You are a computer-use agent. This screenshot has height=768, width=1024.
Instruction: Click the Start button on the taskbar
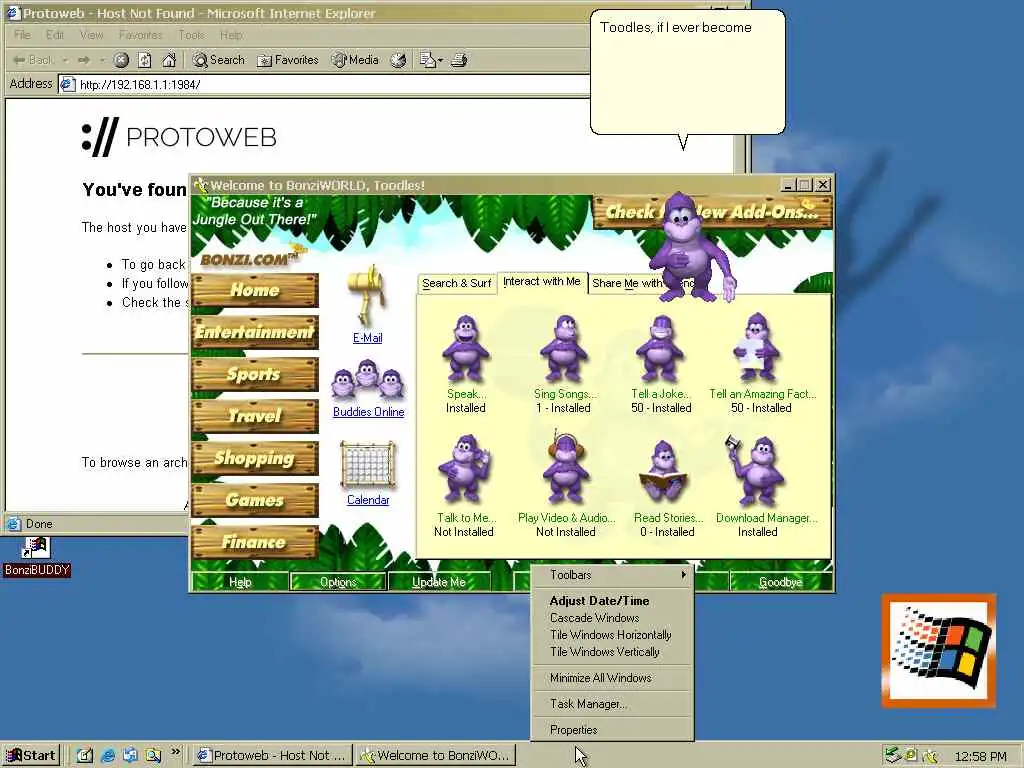point(31,756)
